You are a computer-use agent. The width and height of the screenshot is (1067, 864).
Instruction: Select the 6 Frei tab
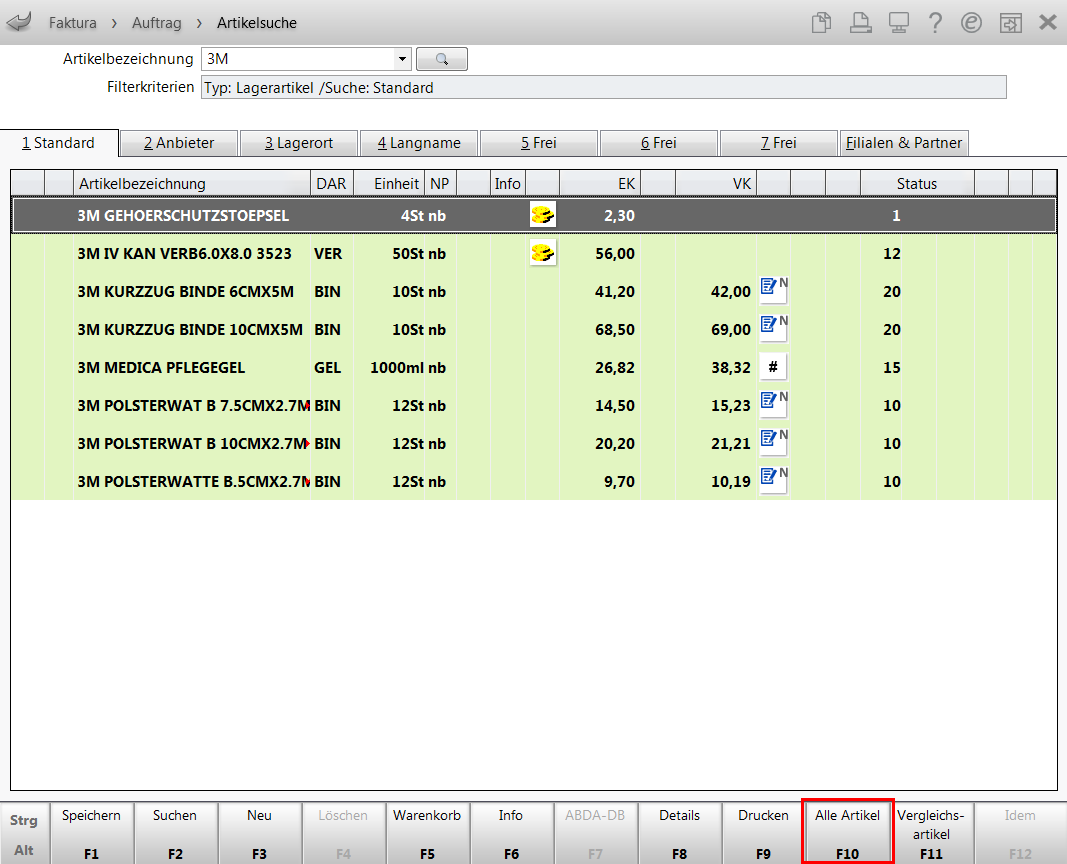click(659, 143)
